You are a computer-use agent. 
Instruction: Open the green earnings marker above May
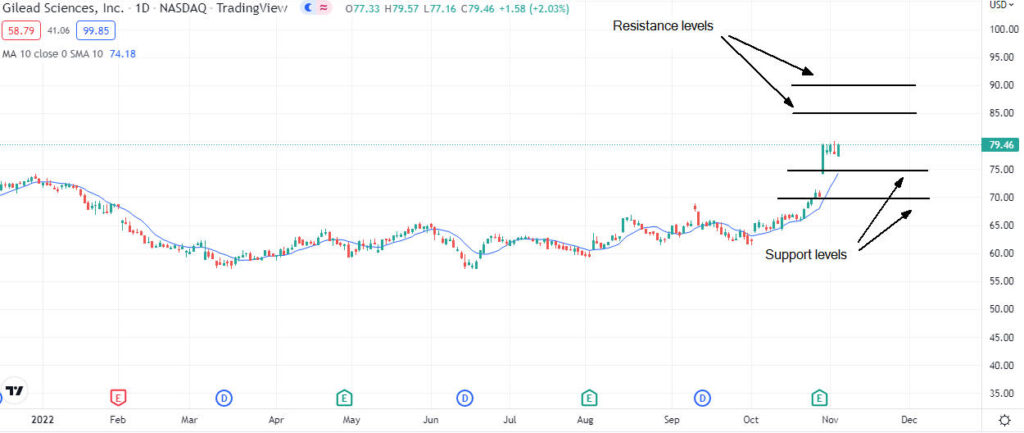pos(344,396)
